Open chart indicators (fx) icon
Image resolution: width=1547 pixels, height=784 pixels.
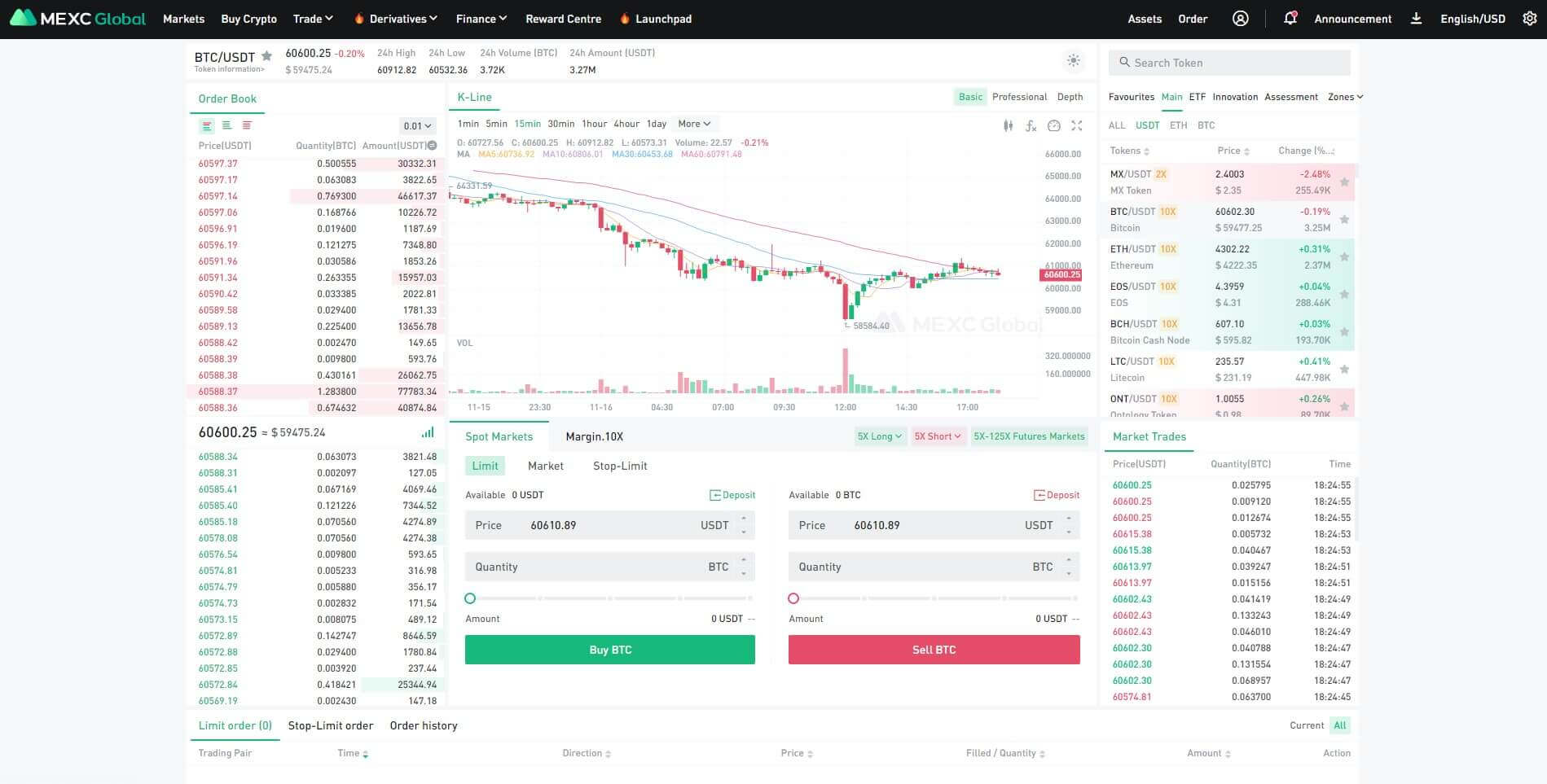[x=1031, y=125]
